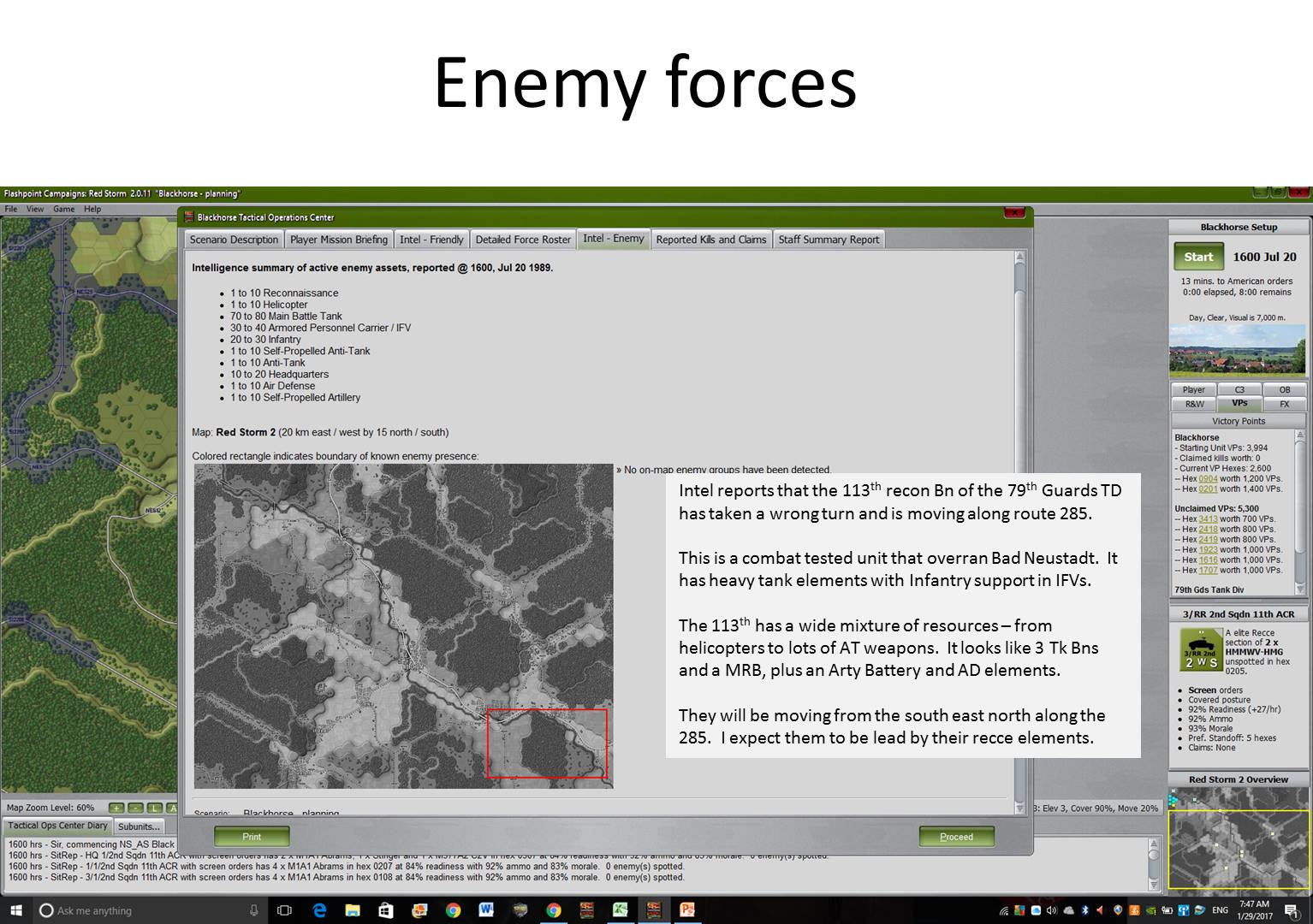Open Microsoft Edge from the taskbar
Image resolution: width=1313 pixels, height=924 pixels.
click(319, 910)
